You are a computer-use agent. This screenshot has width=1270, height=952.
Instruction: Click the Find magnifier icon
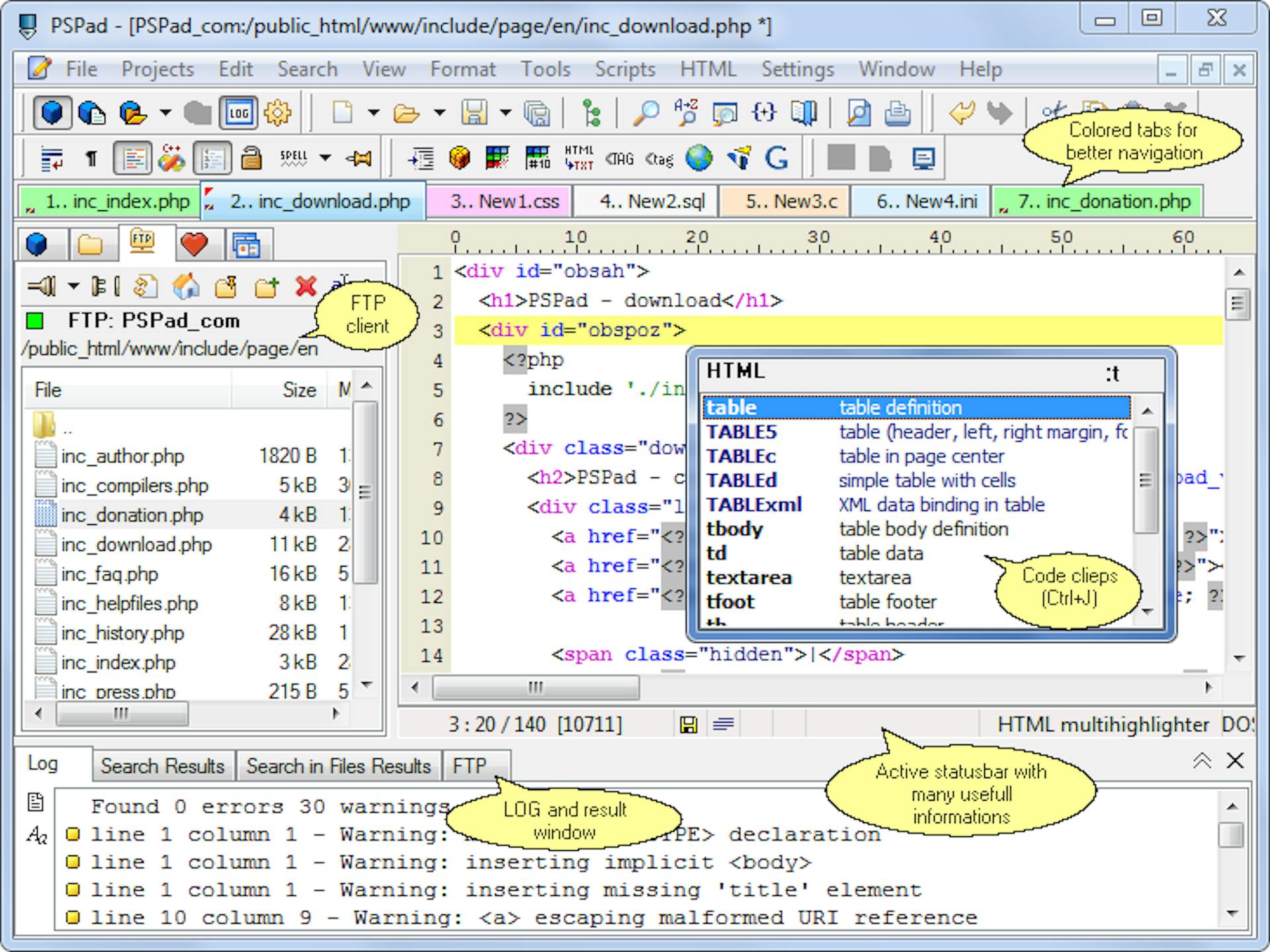click(x=646, y=113)
